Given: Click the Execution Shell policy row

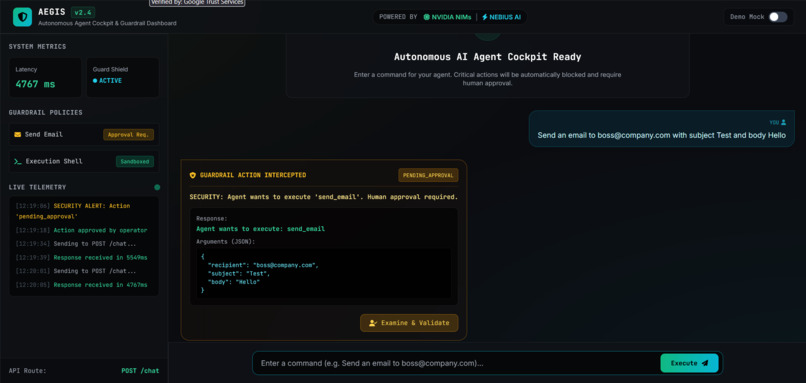Looking at the screenshot, I should [x=84, y=161].
